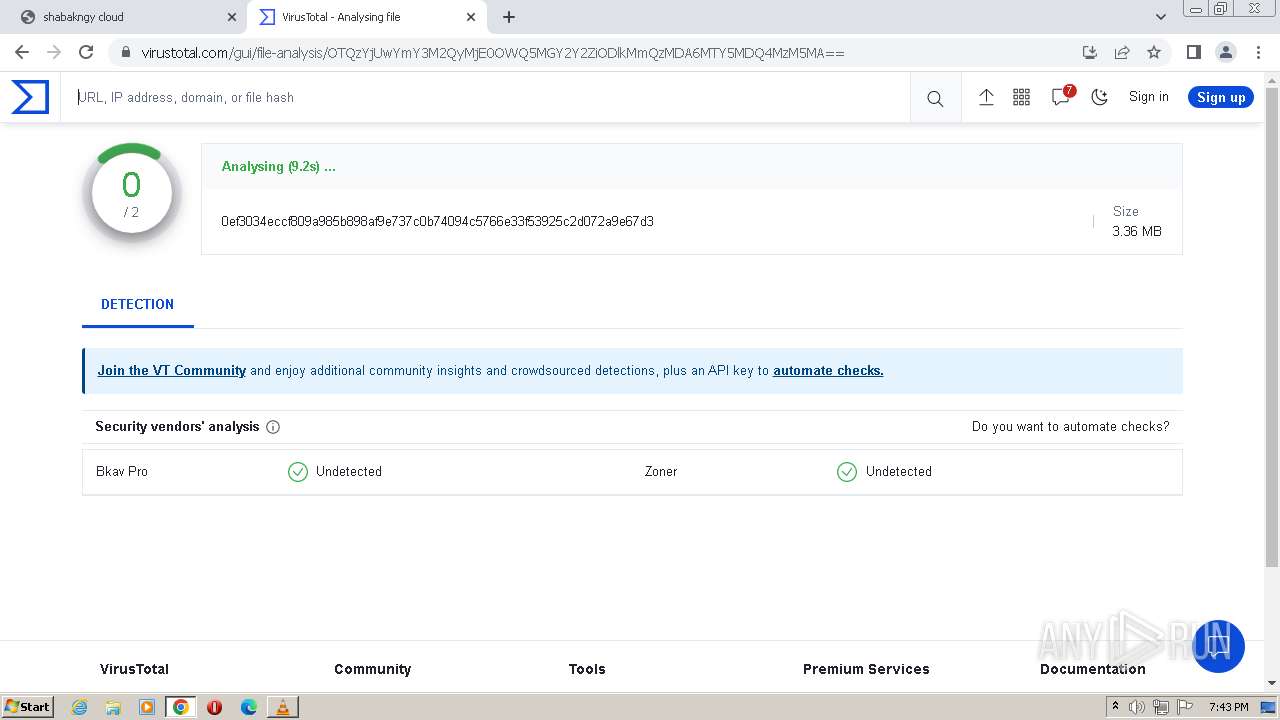Click the Sign in link

[1148, 97]
